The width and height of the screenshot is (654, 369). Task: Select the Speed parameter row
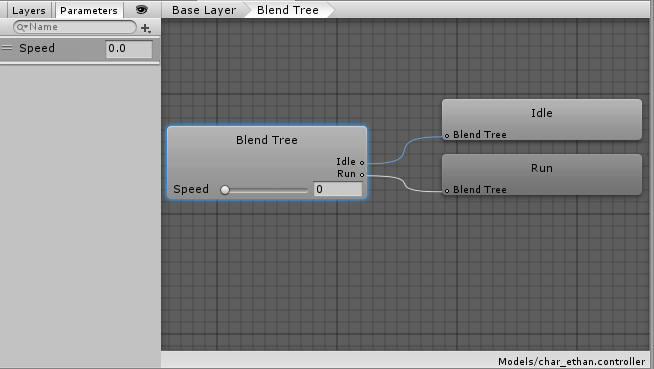point(80,49)
